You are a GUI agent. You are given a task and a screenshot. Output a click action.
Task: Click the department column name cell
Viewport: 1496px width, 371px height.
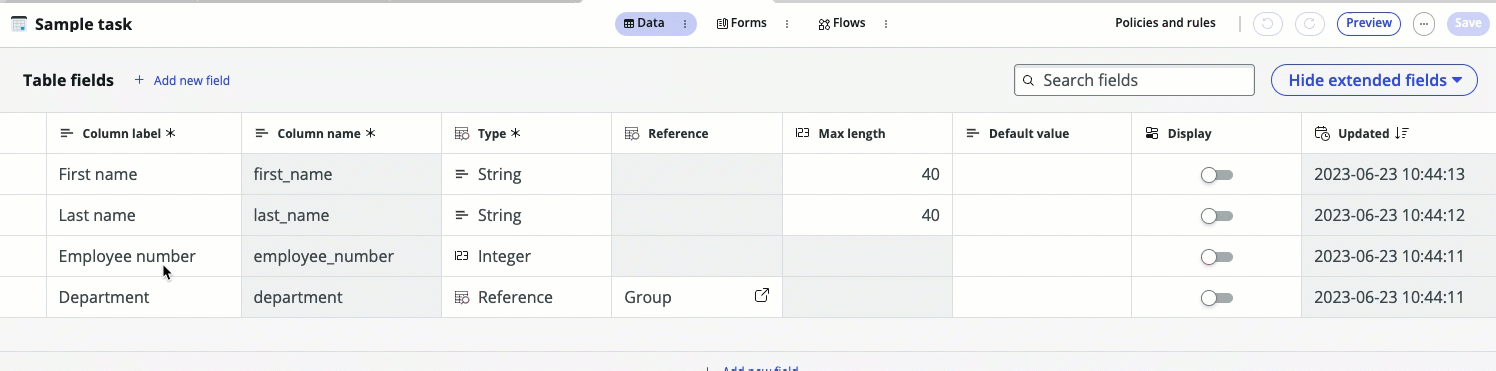pos(341,297)
